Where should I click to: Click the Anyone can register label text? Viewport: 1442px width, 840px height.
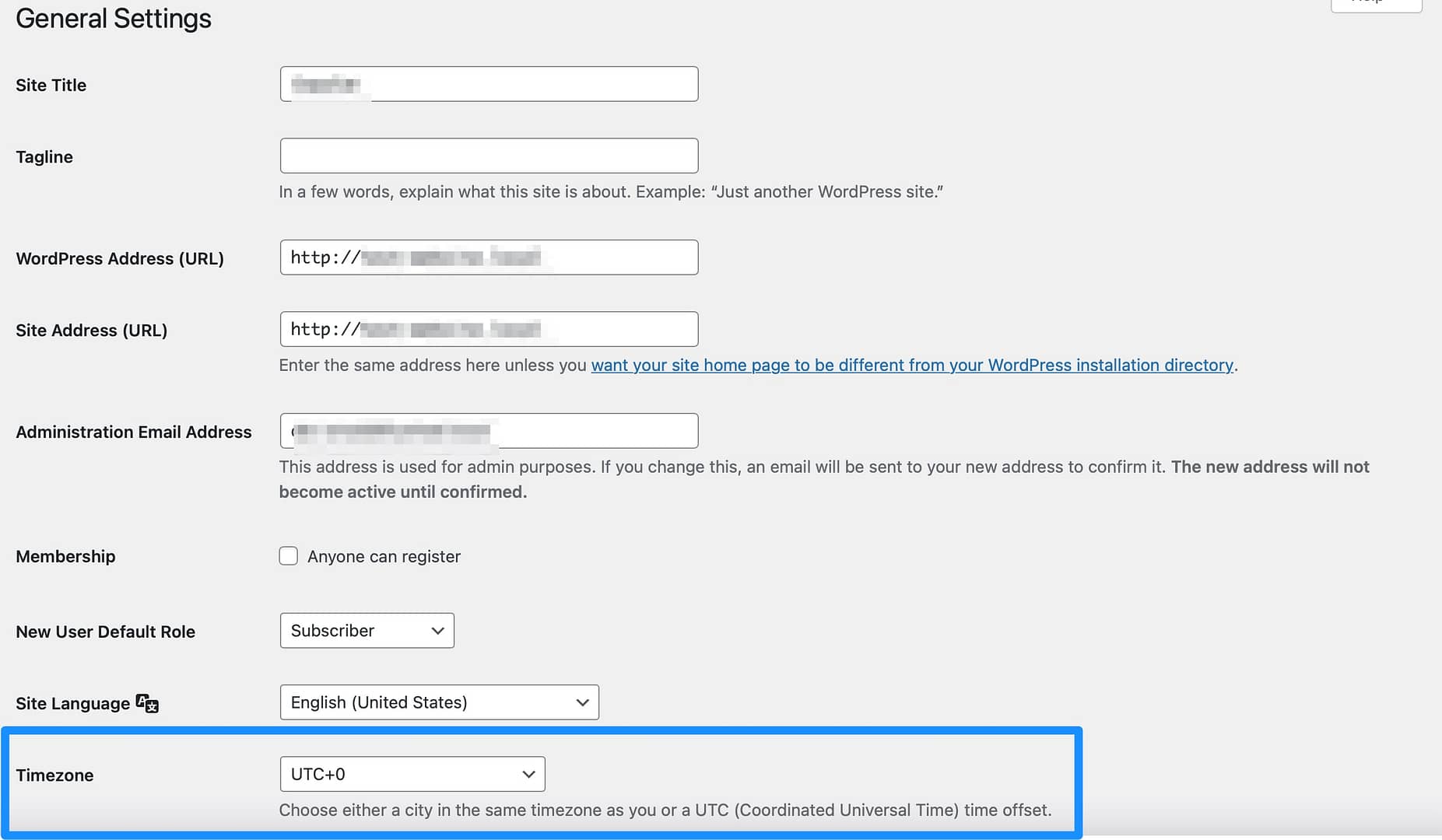tap(384, 557)
